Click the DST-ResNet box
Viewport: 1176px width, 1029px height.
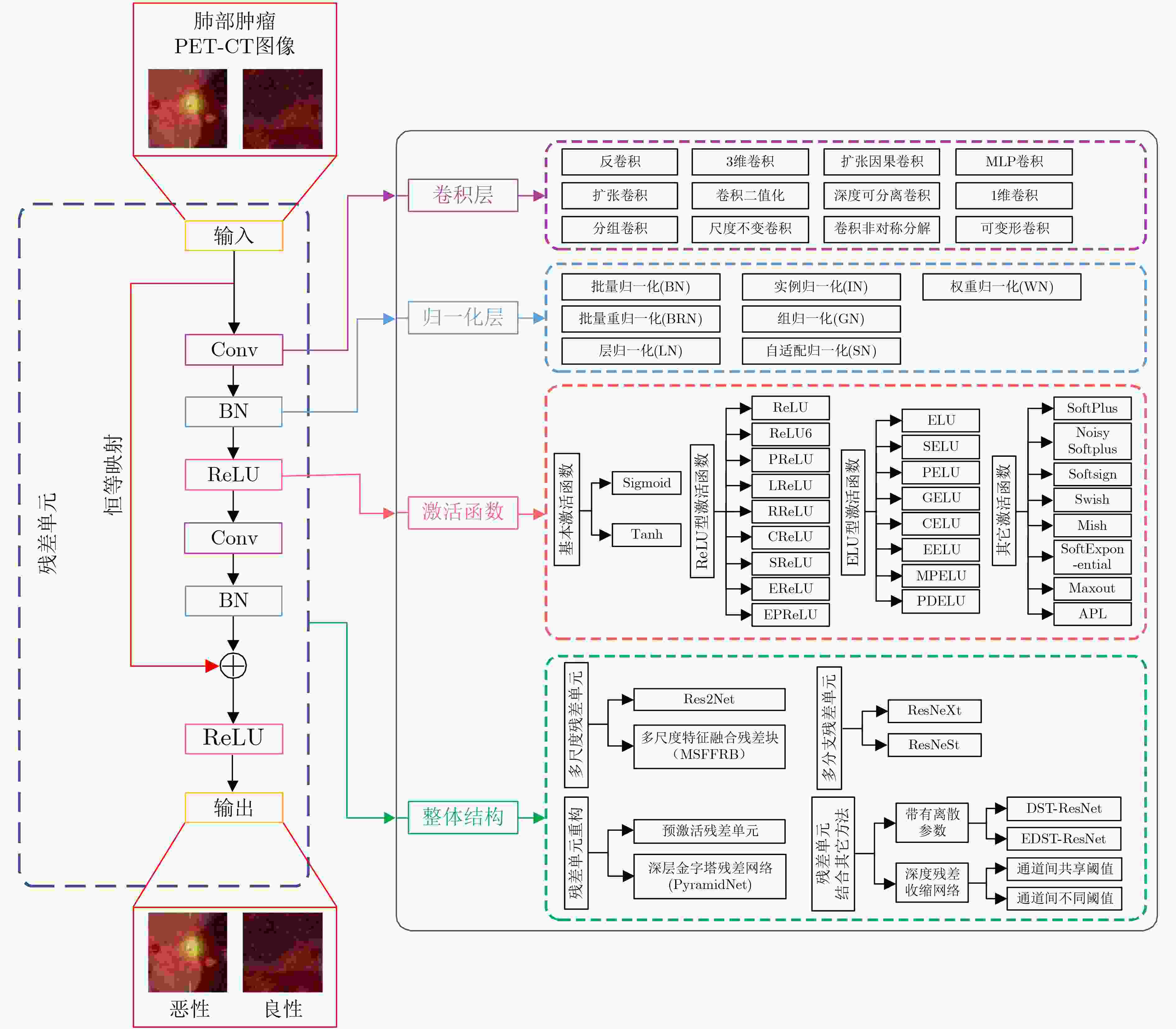pyautogui.click(x=1064, y=808)
